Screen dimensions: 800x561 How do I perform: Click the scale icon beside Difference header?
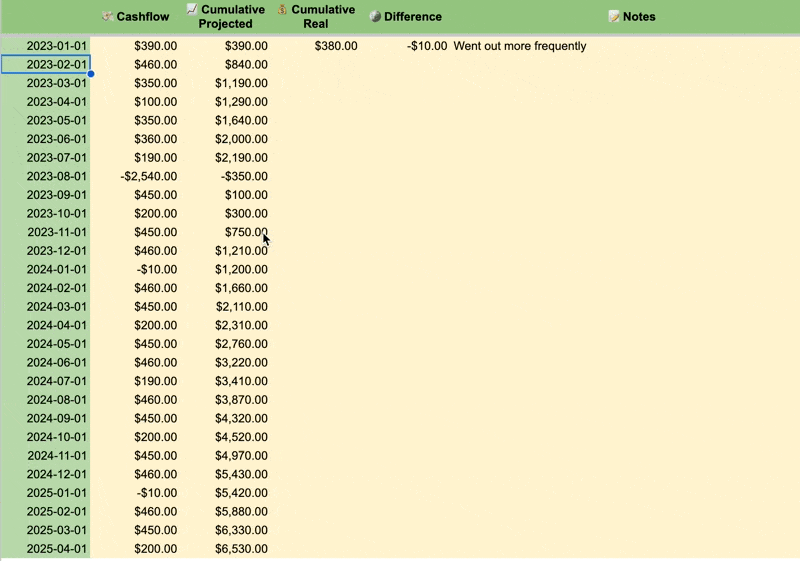(375, 17)
